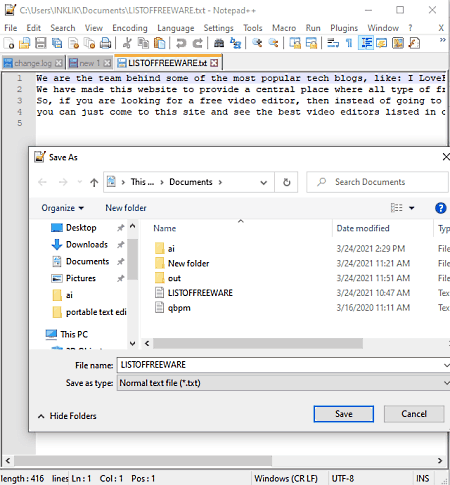Open the address bar history dropdown
The height and width of the screenshot is (485, 450).
coord(263,182)
